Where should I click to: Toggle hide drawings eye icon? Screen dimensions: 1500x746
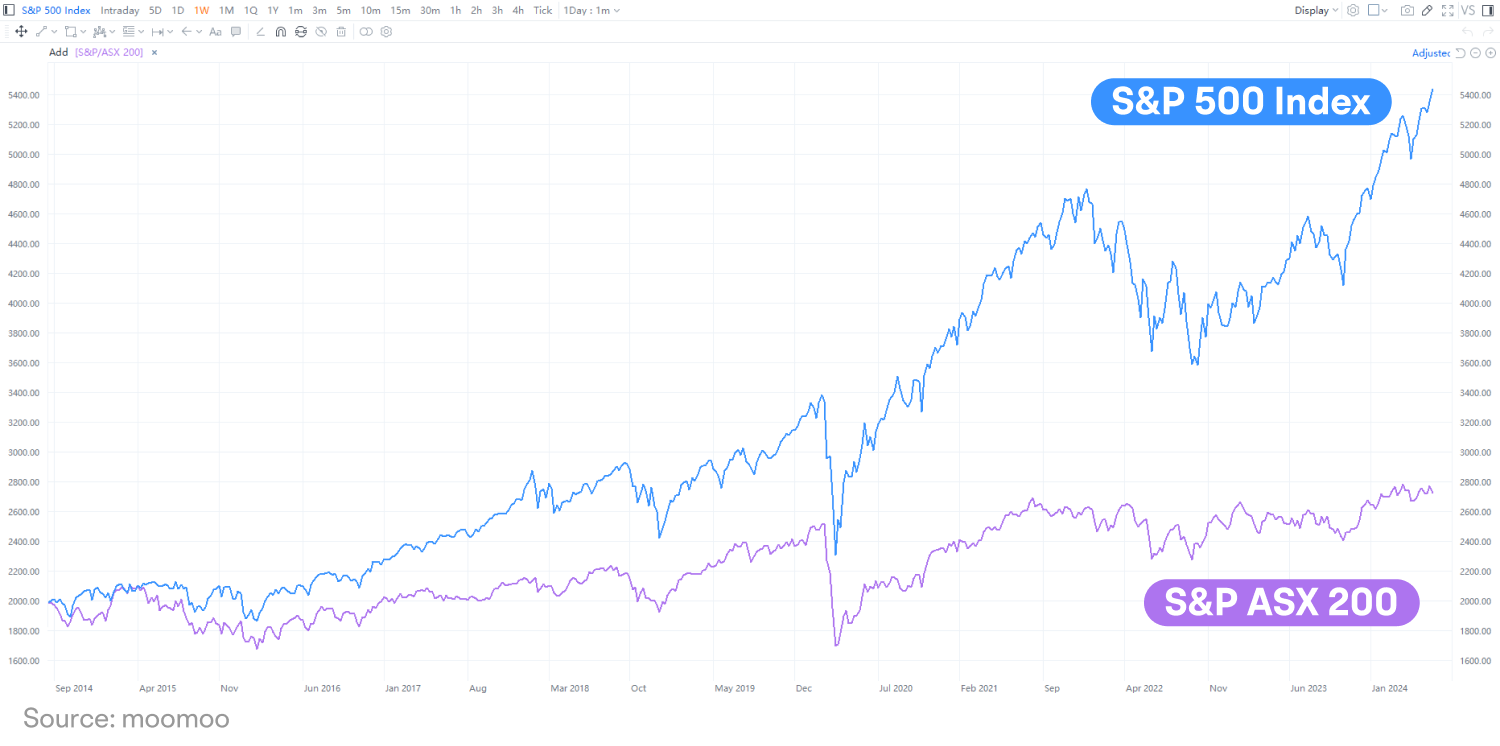point(321,32)
